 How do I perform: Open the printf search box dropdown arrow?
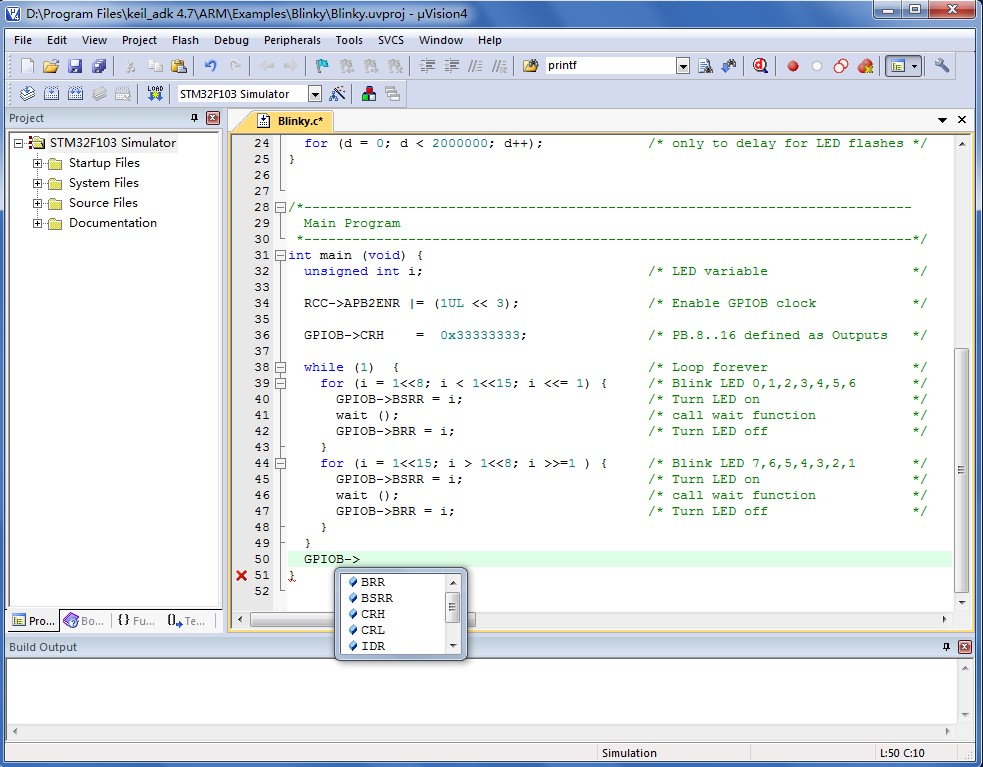(x=683, y=66)
